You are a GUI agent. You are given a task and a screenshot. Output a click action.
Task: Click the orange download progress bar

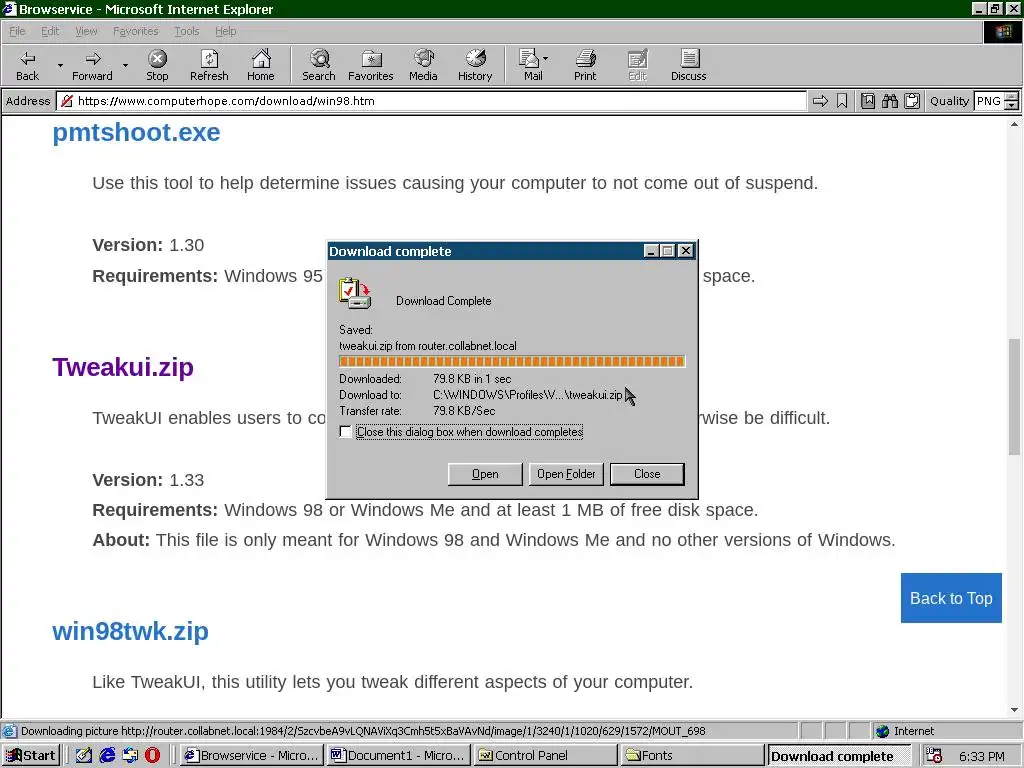click(x=511, y=361)
